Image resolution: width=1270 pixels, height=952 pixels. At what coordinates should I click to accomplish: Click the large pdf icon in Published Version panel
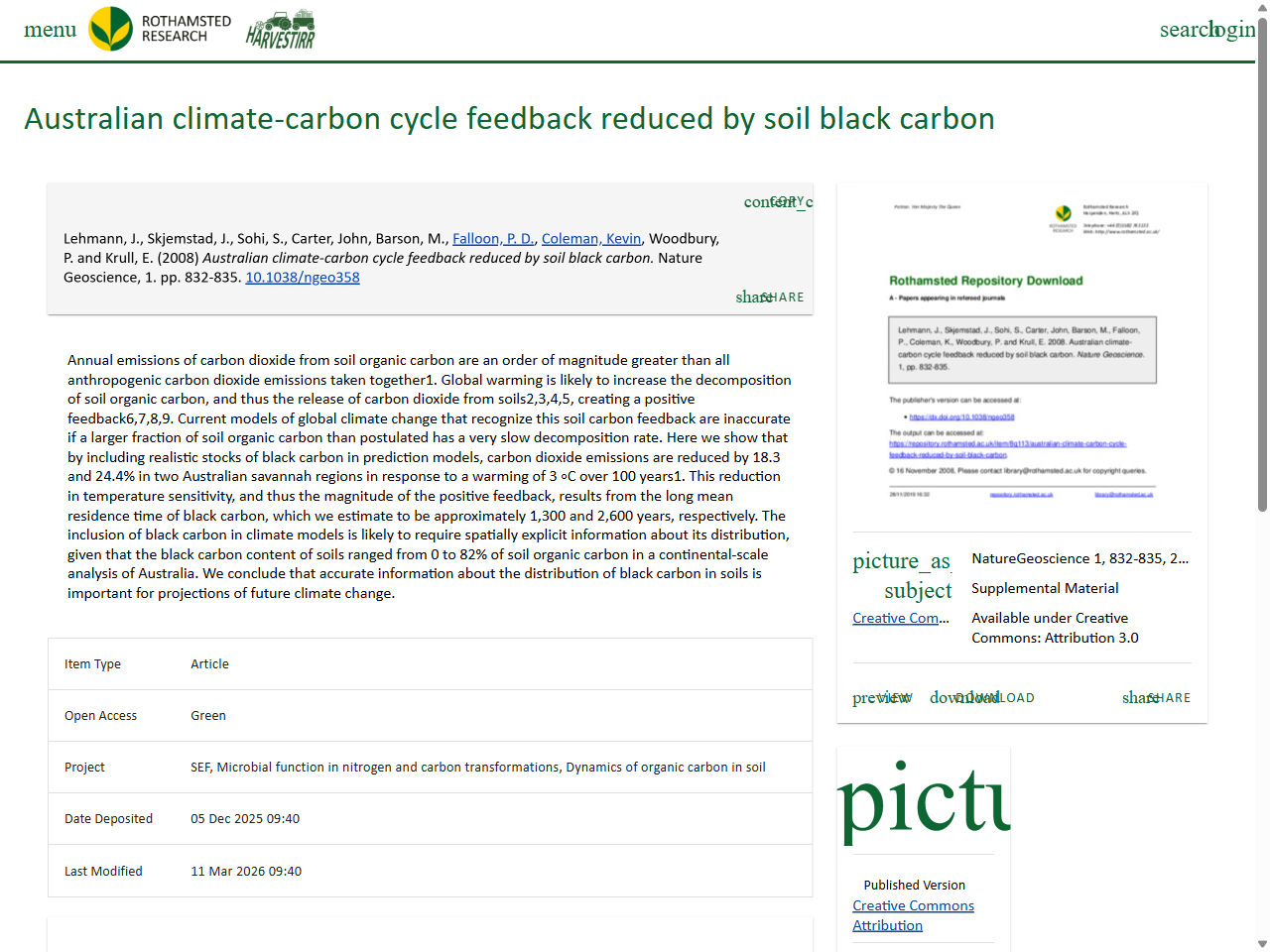[923, 803]
